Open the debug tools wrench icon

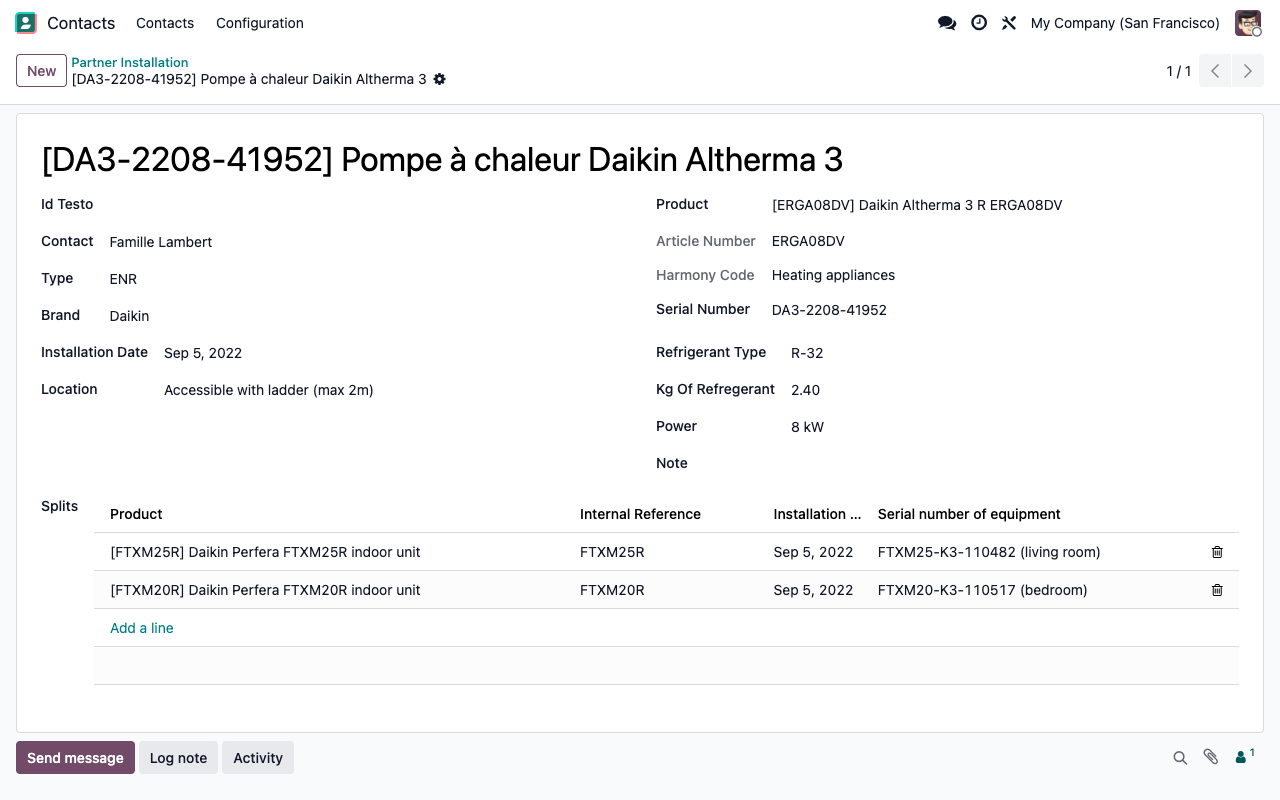tap(1009, 23)
